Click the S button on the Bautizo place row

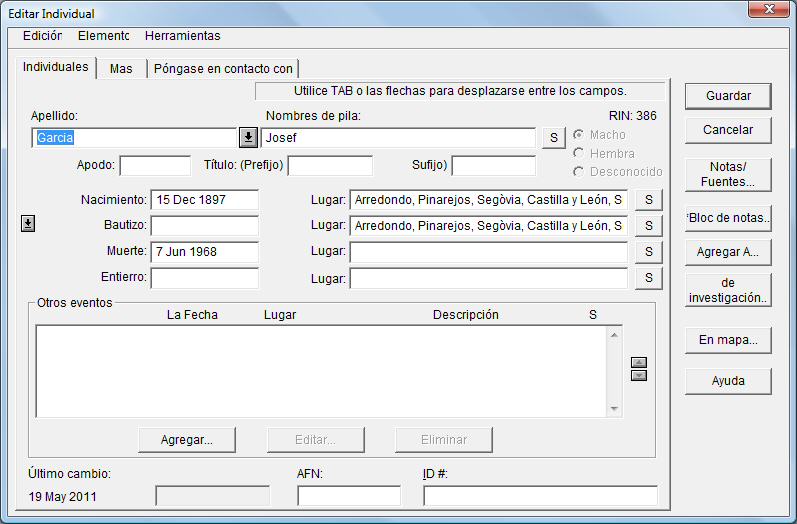648,226
